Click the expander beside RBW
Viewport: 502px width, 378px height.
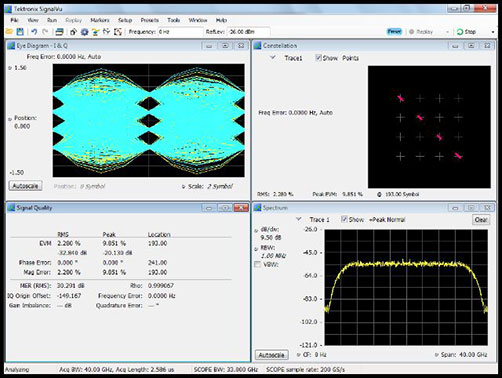pos(256,249)
